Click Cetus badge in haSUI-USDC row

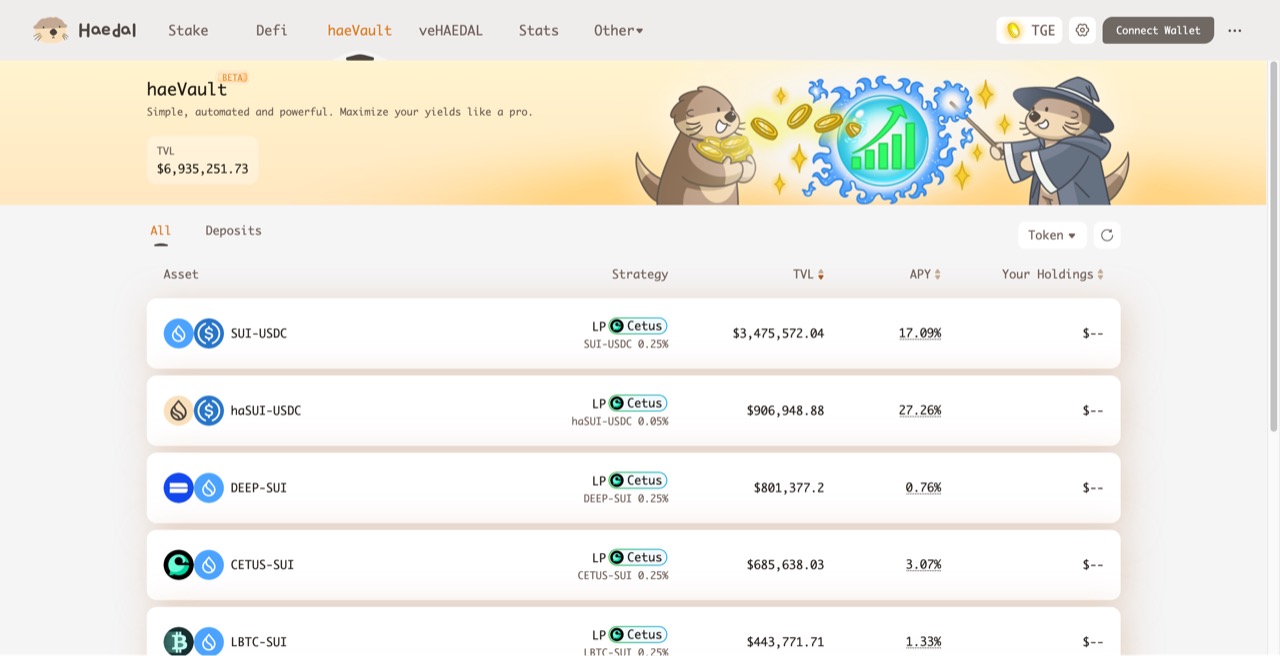(x=638, y=403)
